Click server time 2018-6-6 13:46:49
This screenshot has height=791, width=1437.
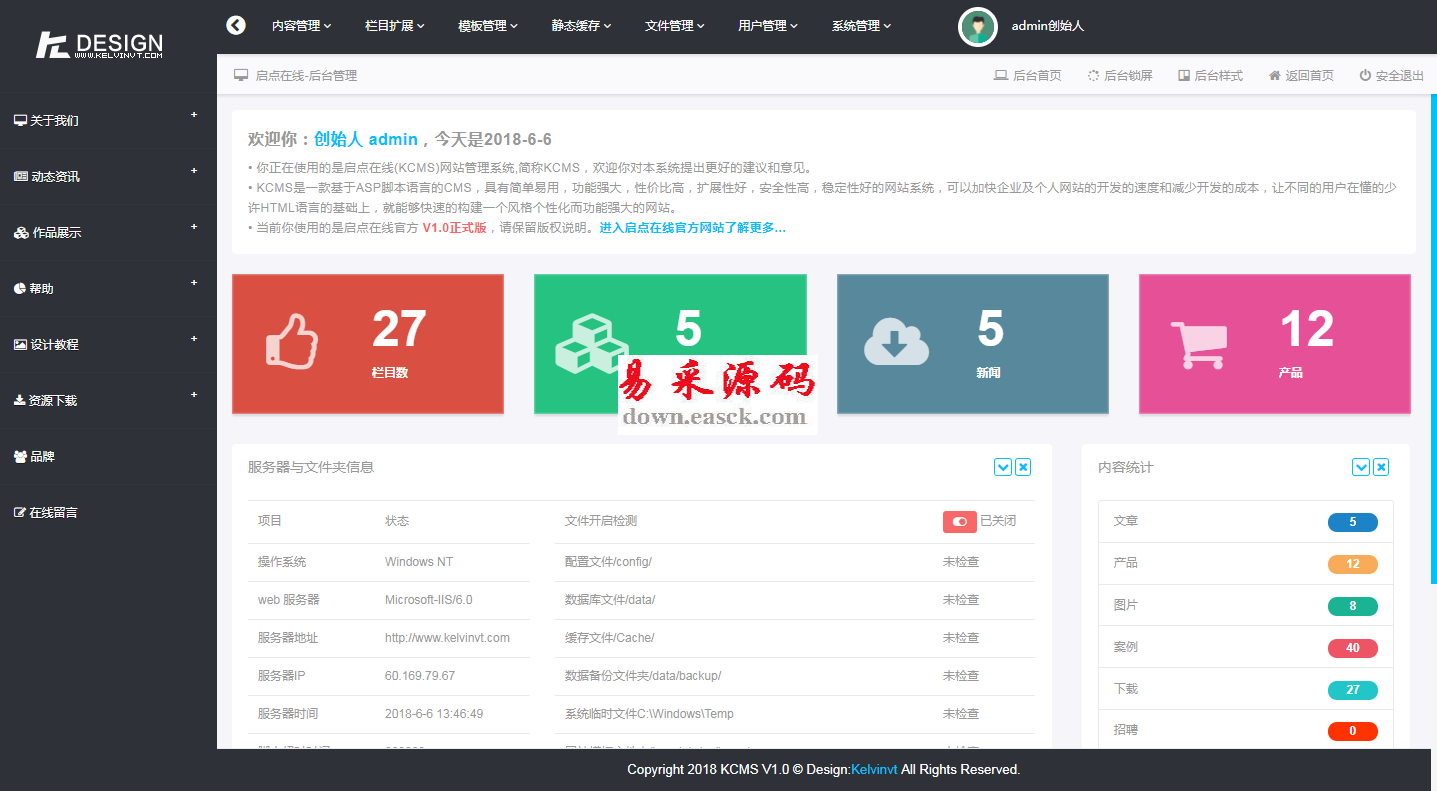pyautogui.click(x=434, y=714)
